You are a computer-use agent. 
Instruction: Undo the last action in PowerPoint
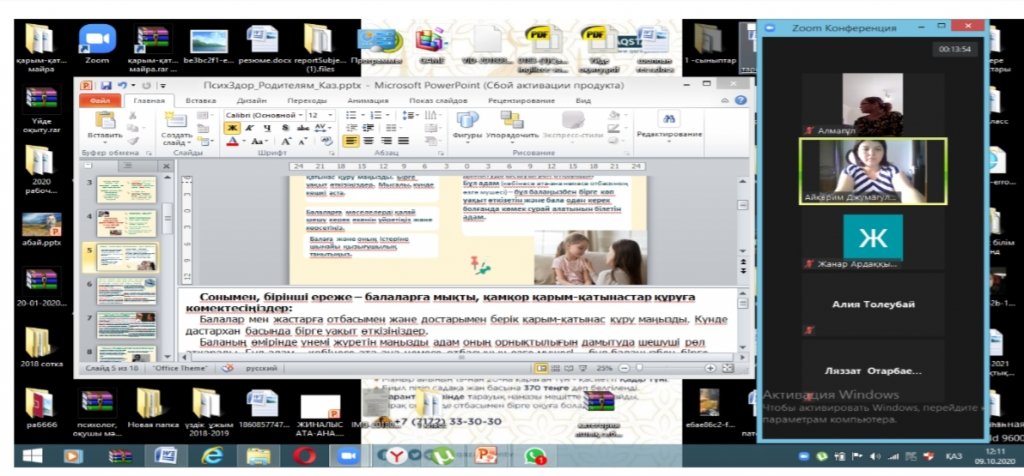click(121, 86)
